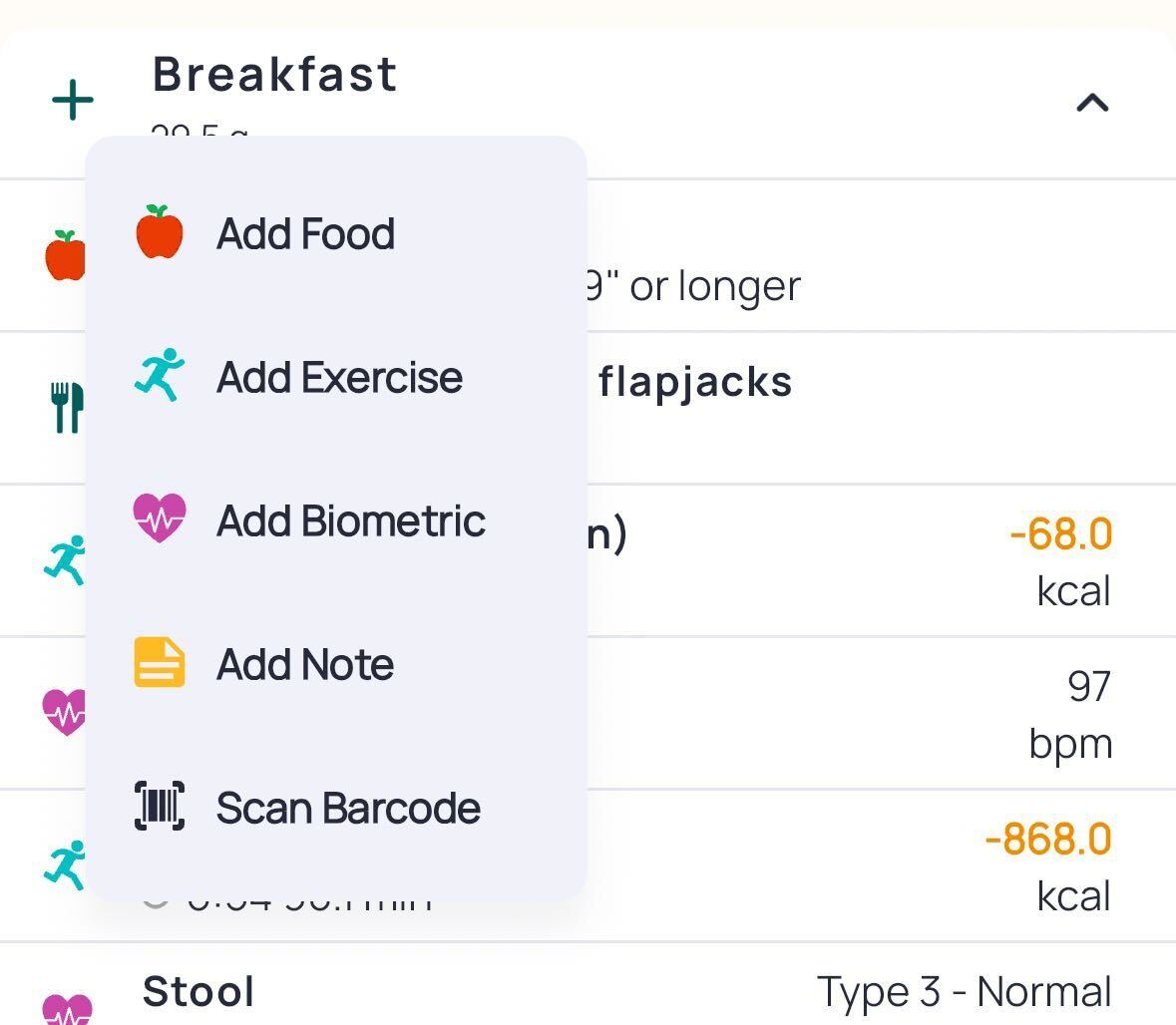The width and height of the screenshot is (1176, 1025).
Task: Click the heart icon beside Stool
Action: click(66, 1007)
